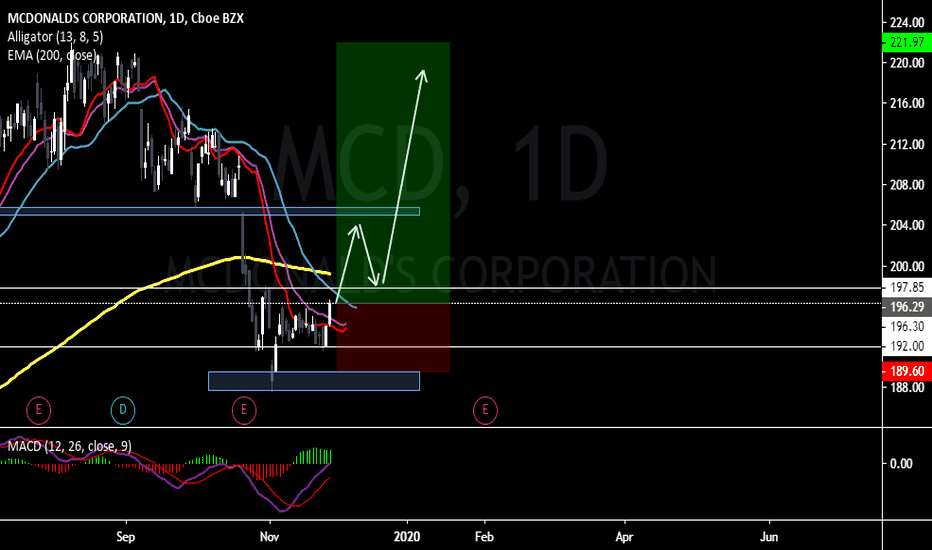Click the 196.30 price label

(x=907, y=326)
